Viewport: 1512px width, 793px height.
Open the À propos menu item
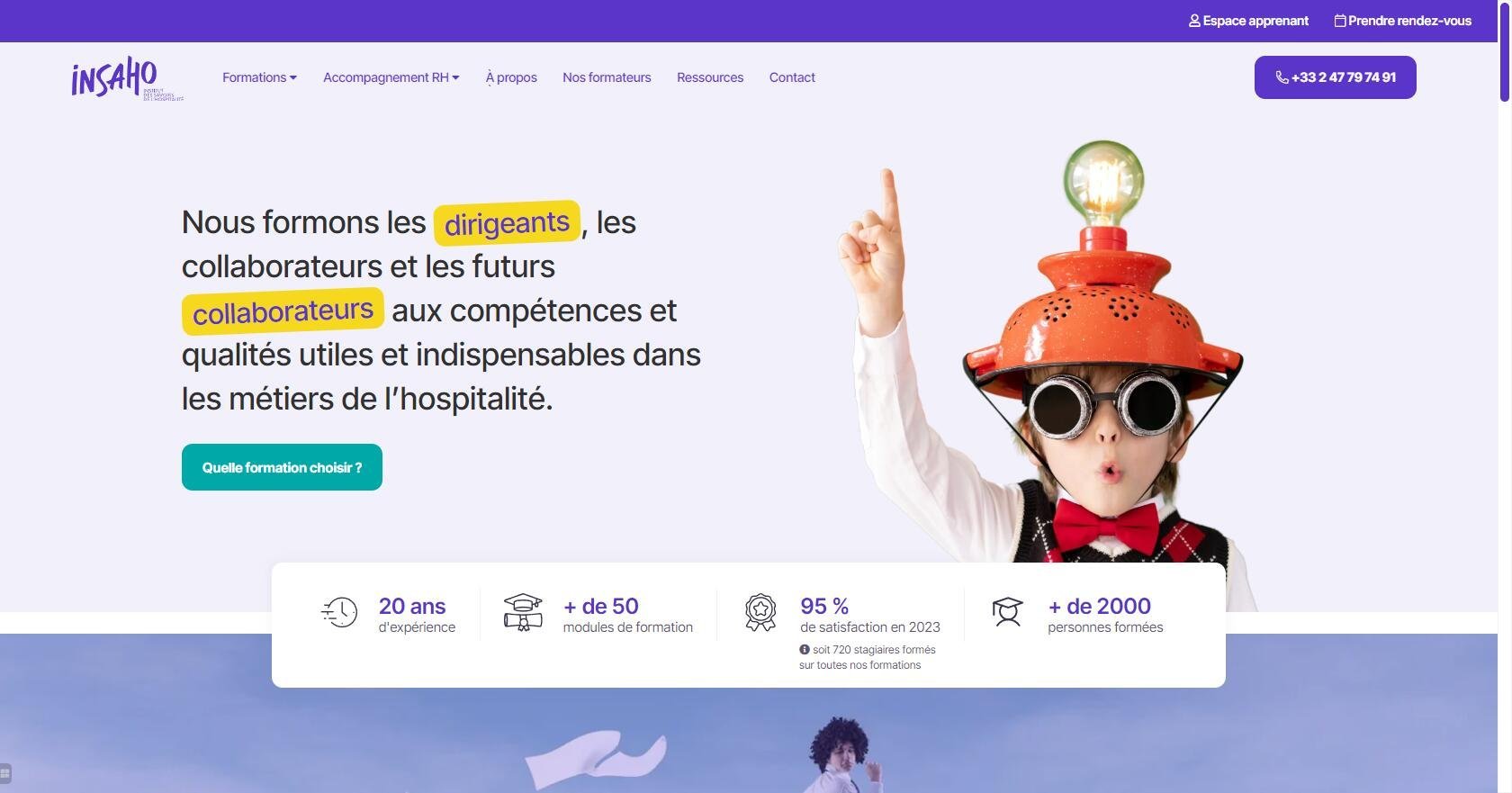(x=511, y=77)
